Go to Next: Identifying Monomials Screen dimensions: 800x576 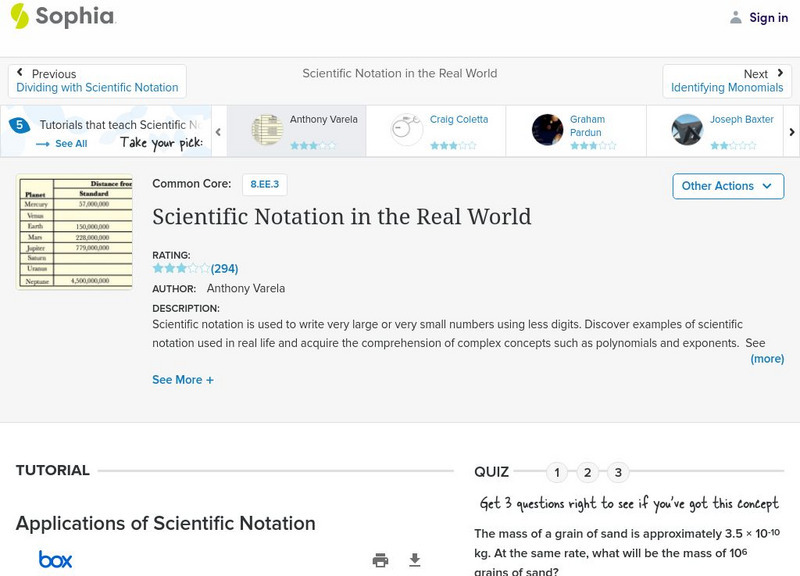727,81
